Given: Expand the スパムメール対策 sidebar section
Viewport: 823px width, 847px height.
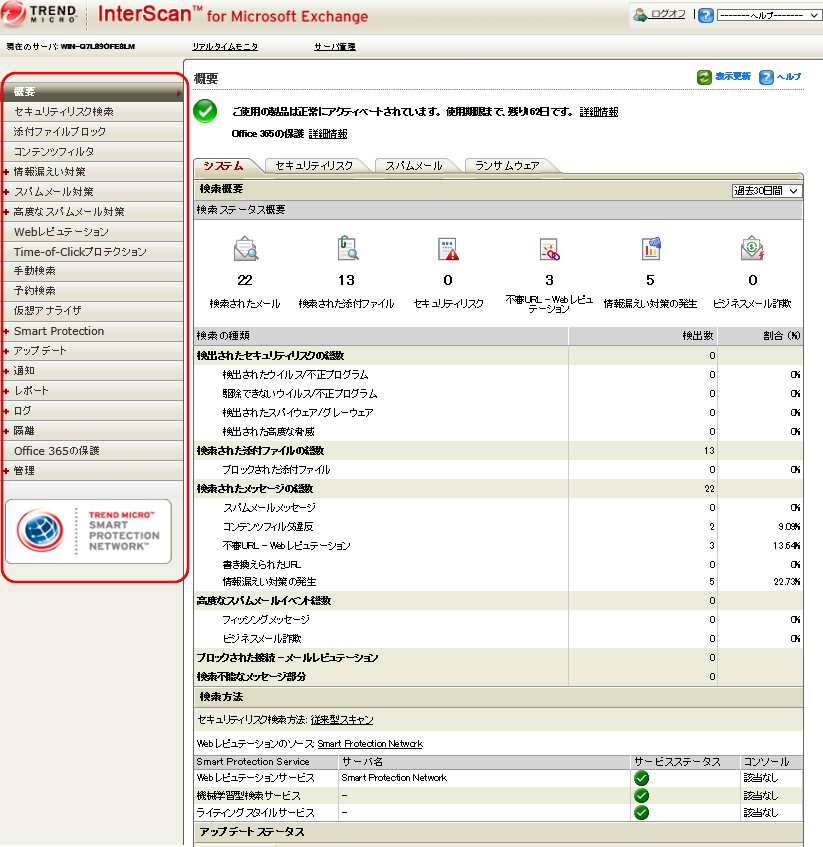Looking at the screenshot, I should (8, 192).
